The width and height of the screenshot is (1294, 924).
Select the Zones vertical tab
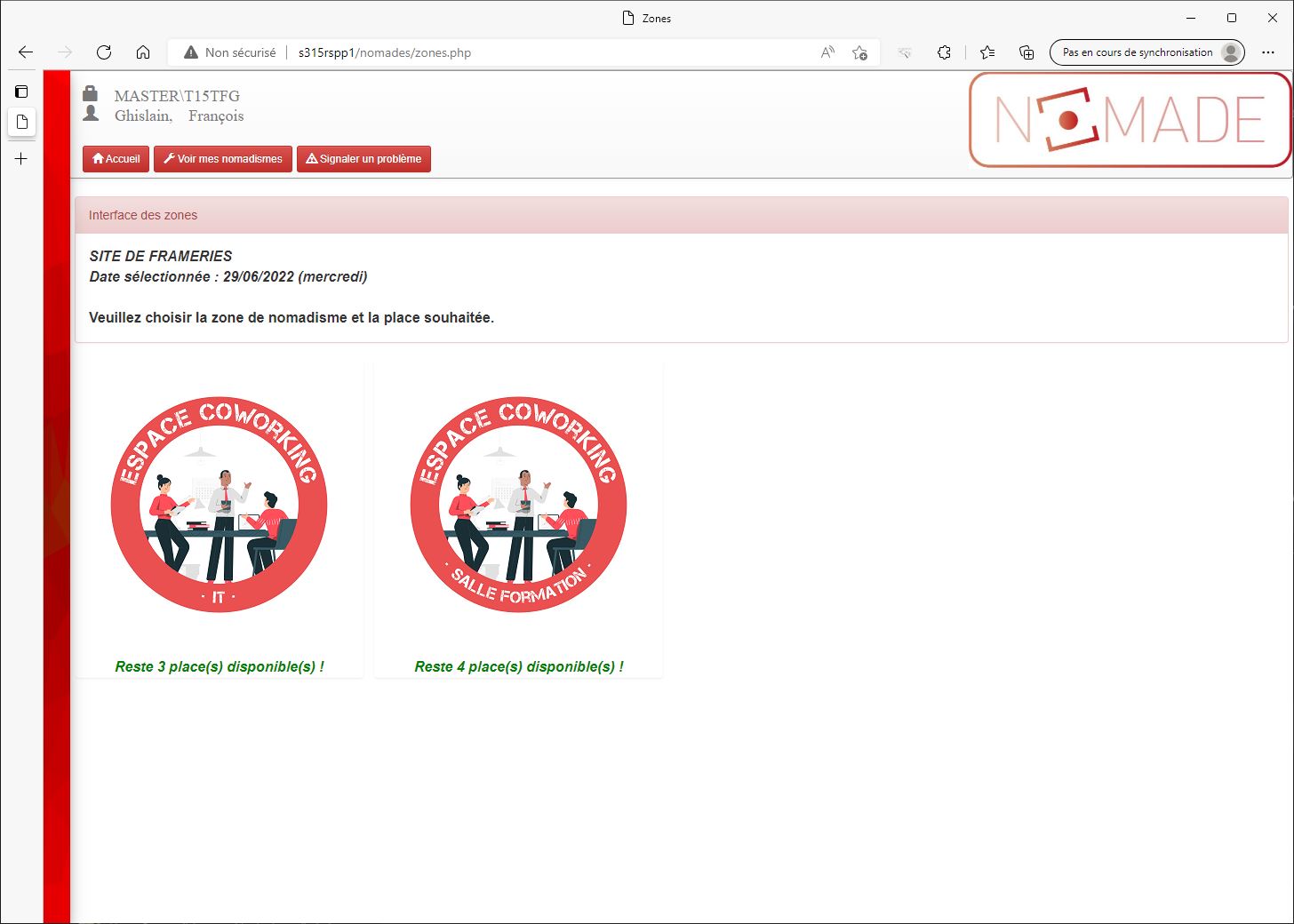[22, 122]
